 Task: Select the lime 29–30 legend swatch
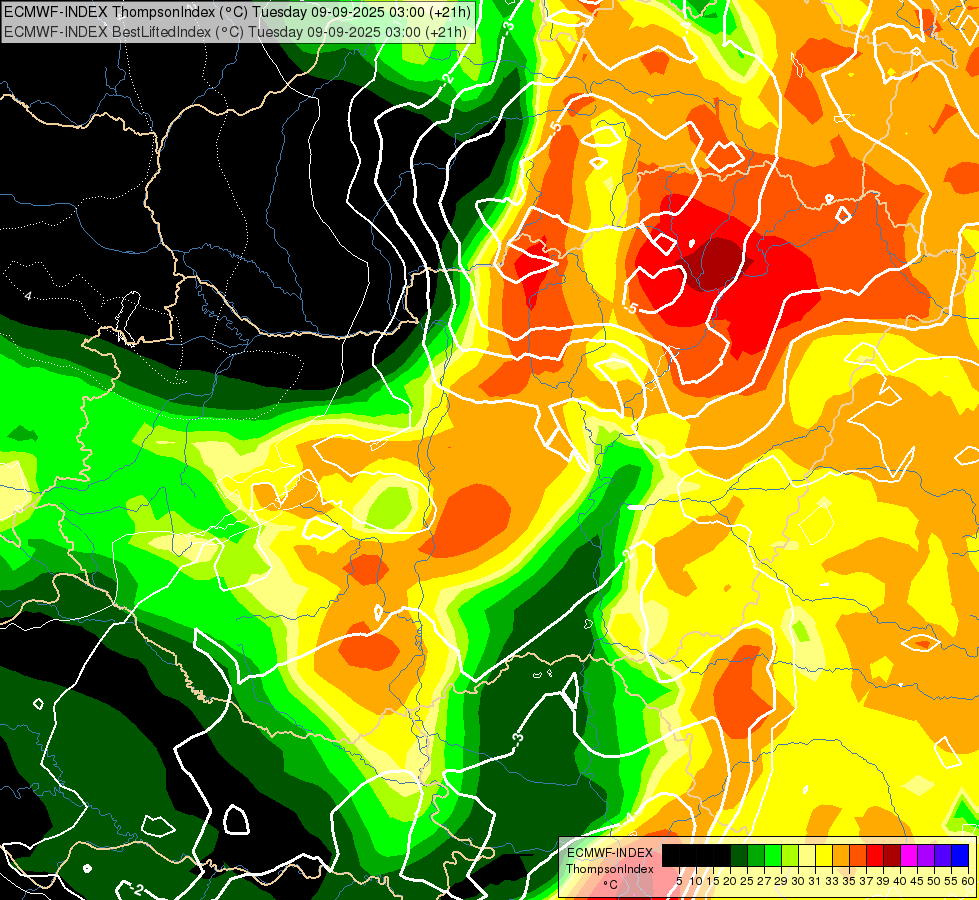click(x=790, y=855)
